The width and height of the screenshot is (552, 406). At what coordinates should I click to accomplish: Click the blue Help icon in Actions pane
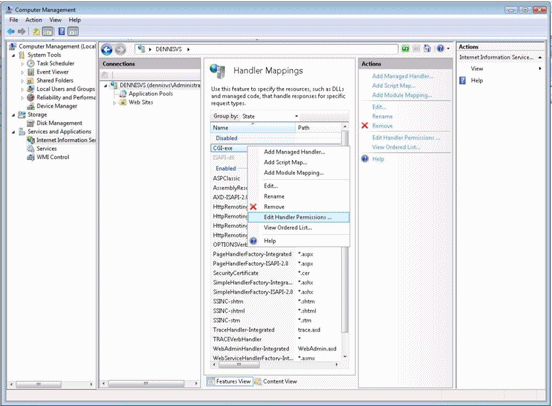[365, 159]
